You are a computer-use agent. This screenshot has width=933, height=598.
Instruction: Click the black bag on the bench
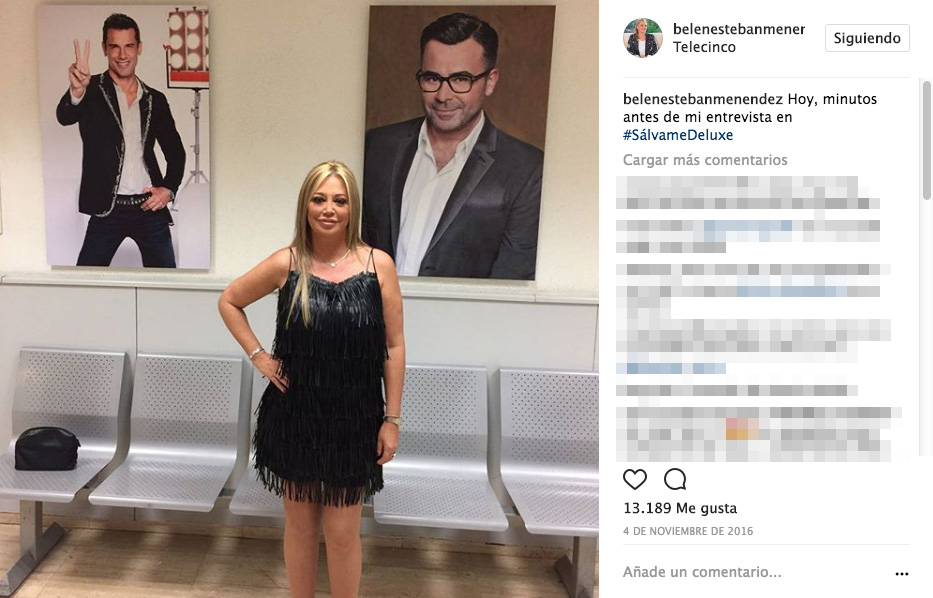coord(47,449)
